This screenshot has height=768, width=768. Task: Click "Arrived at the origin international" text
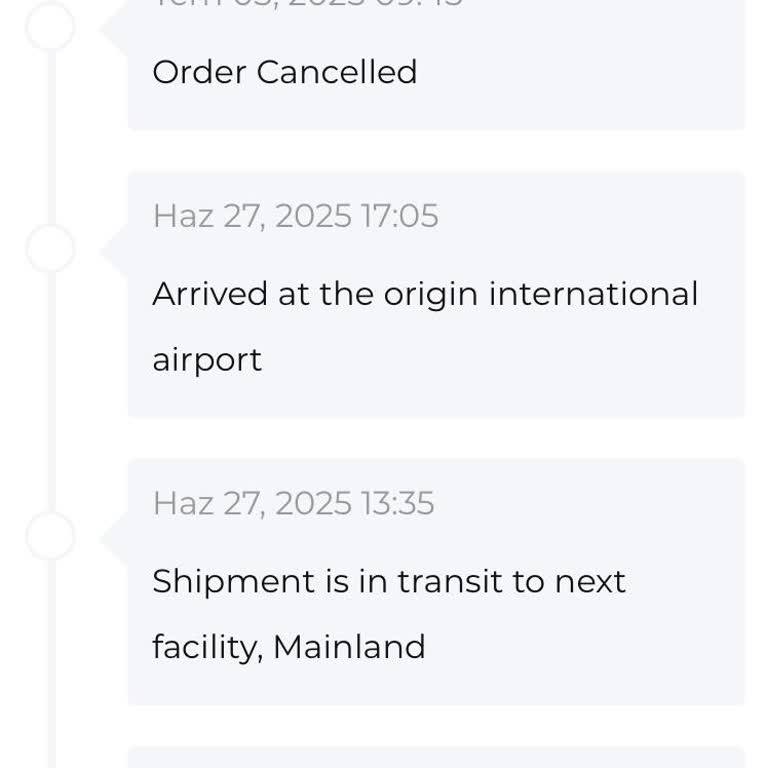(424, 294)
